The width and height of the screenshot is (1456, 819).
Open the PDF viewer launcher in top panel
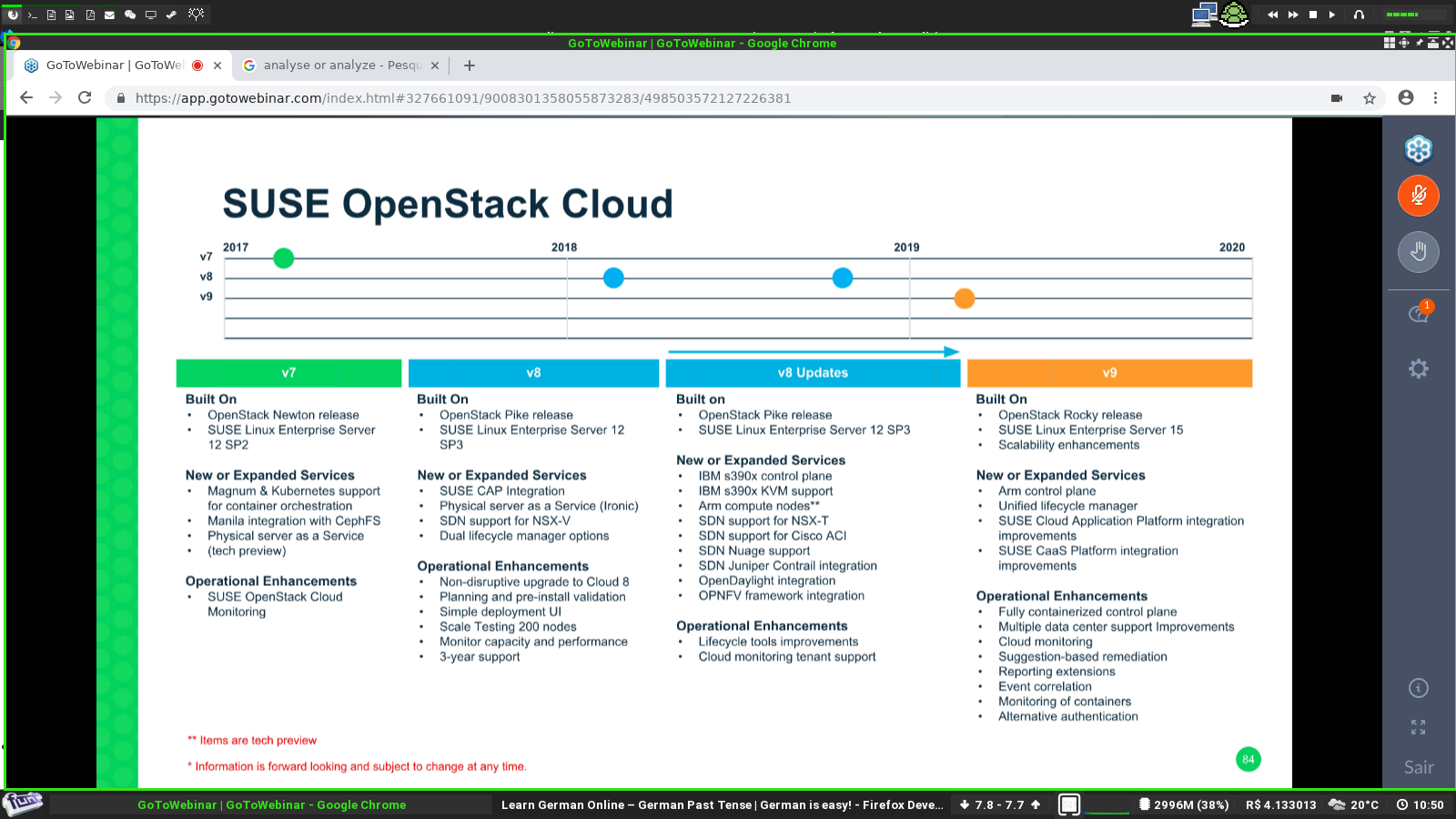90,15
